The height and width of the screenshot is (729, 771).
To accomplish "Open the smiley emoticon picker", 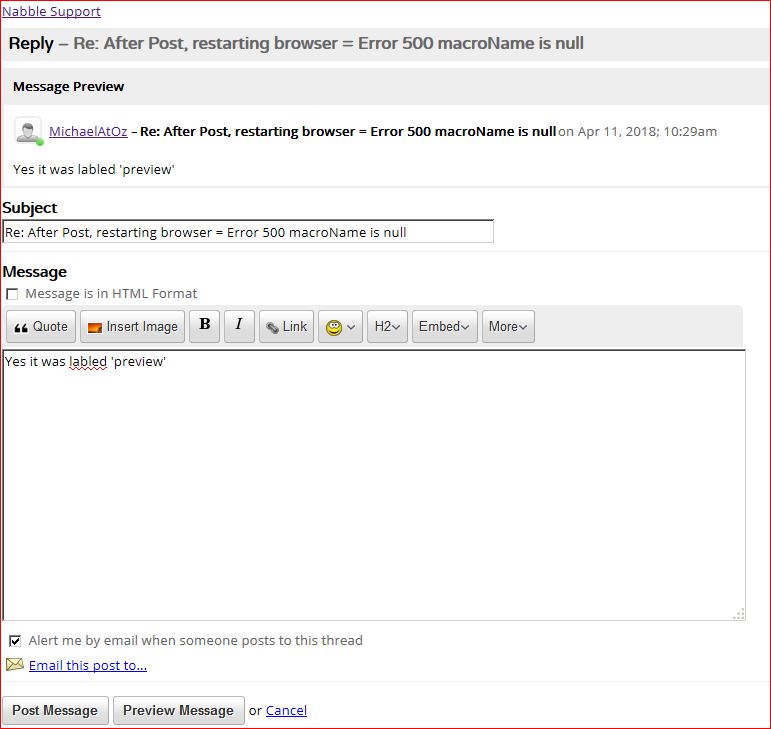I will point(340,327).
